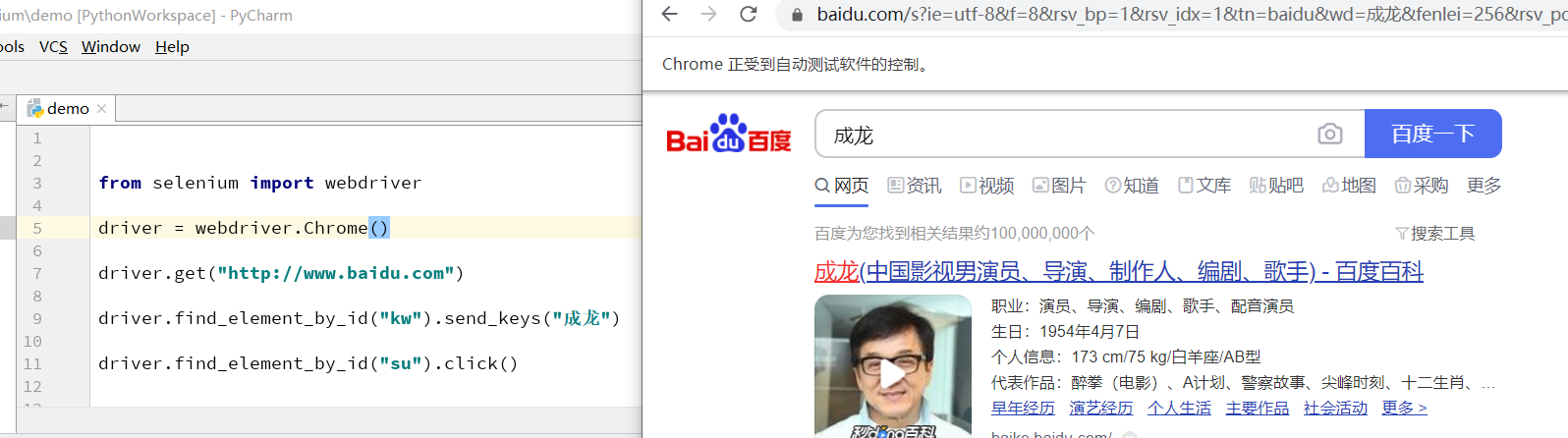Screen dimensions: 1568x438
Task: Switch to the 文库 tab
Action: click(x=1204, y=186)
